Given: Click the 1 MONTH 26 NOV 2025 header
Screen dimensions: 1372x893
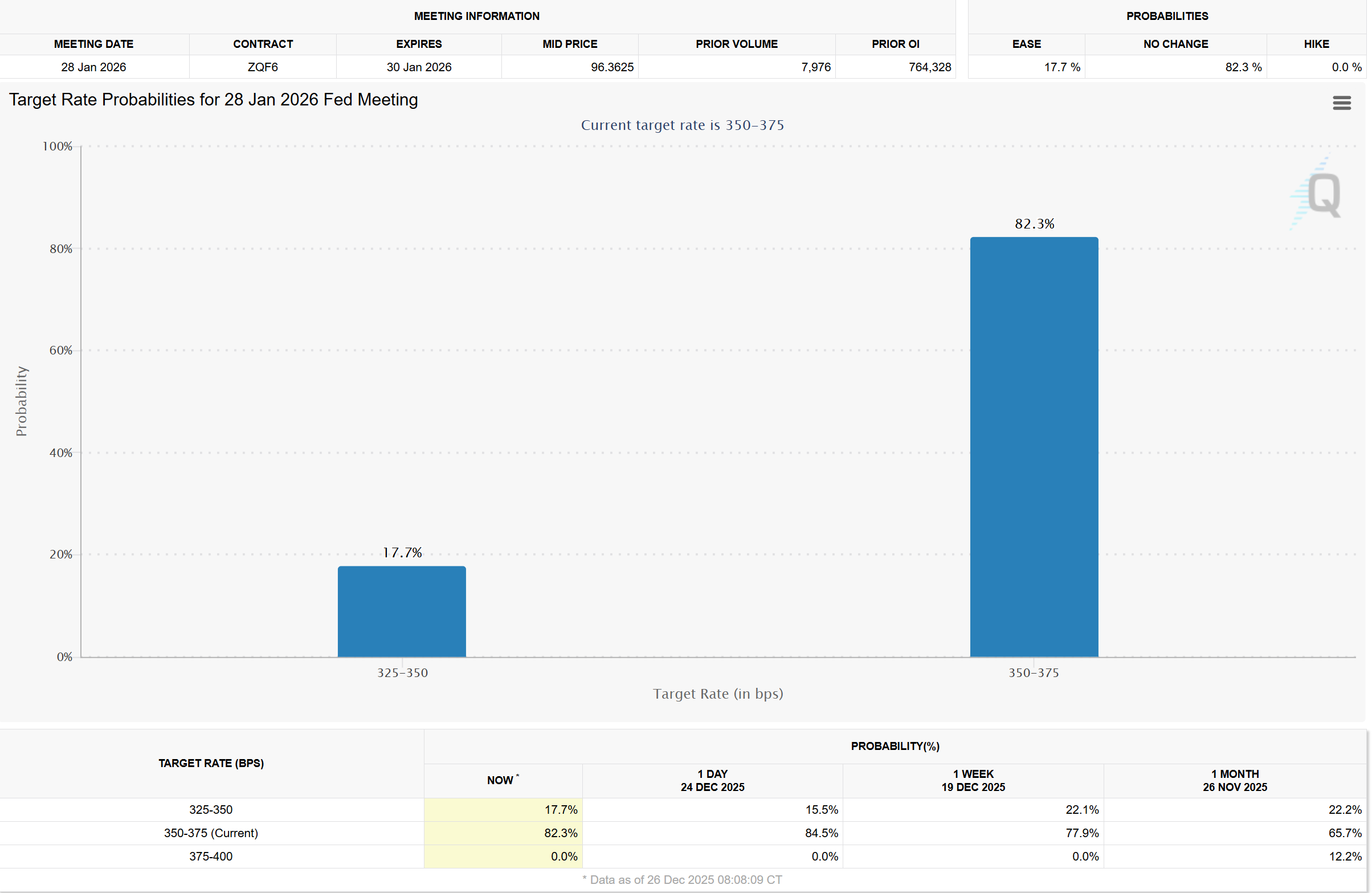Looking at the screenshot, I should coord(1234,780).
